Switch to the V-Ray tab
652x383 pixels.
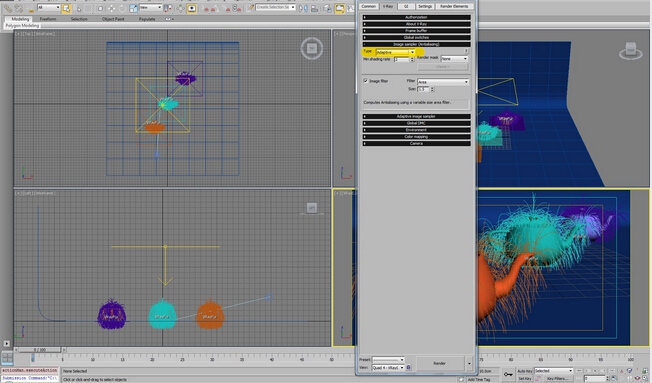pyautogui.click(x=388, y=6)
